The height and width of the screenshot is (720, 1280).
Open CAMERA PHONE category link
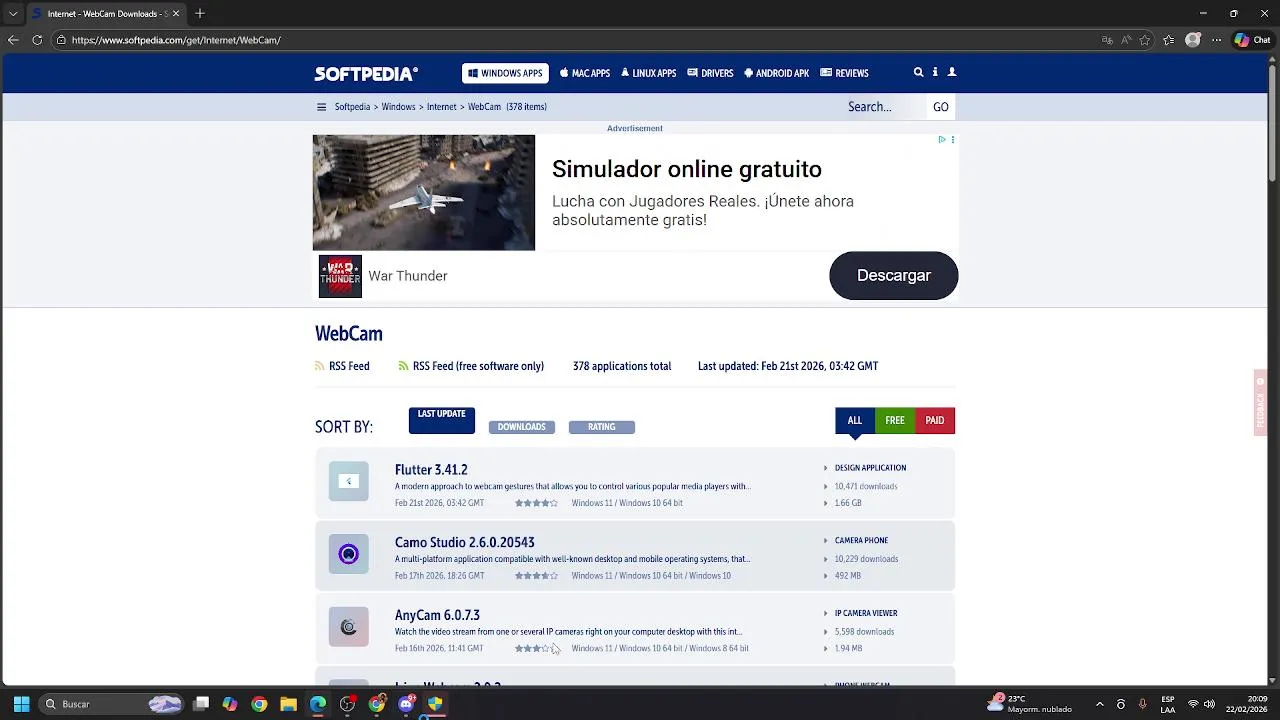pyautogui.click(x=861, y=541)
